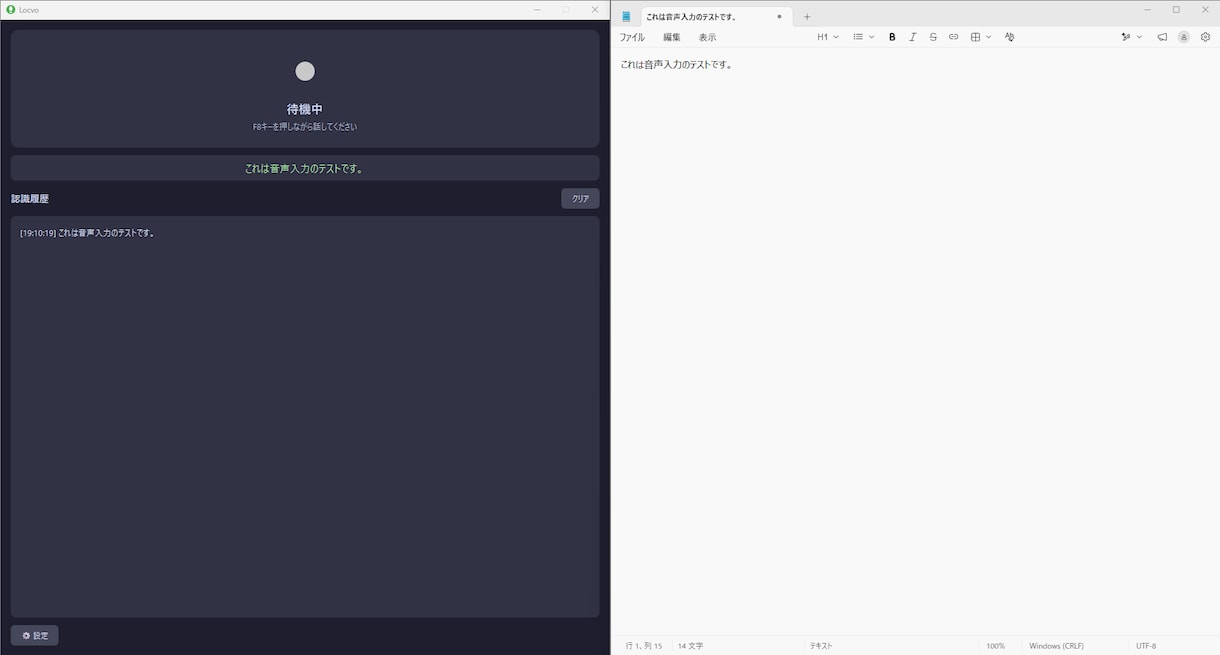The height and width of the screenshot is (655, 1220).
Task: Click the unsaved-changes dot on the Notepad tab
Action: pyautogui.click(x=779, y=16)
